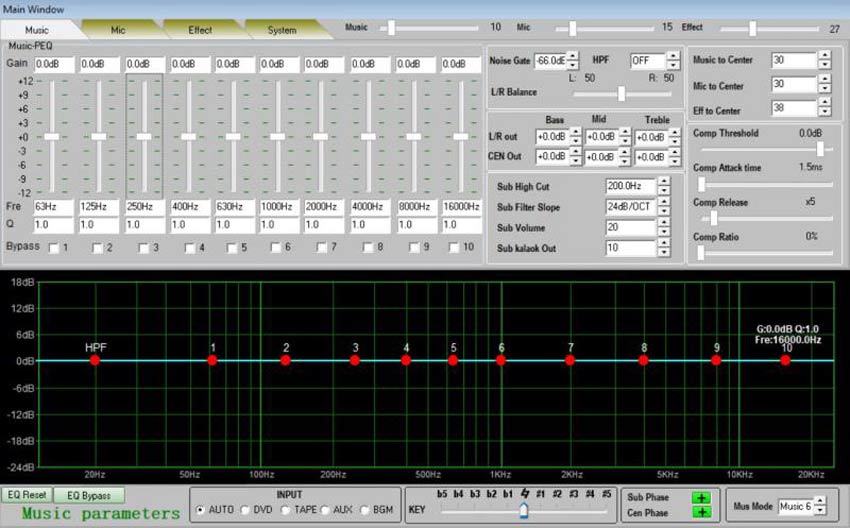Select EQ band 8 node on graph
Viewport: 850px width, 528px height.
click(644, 360)
